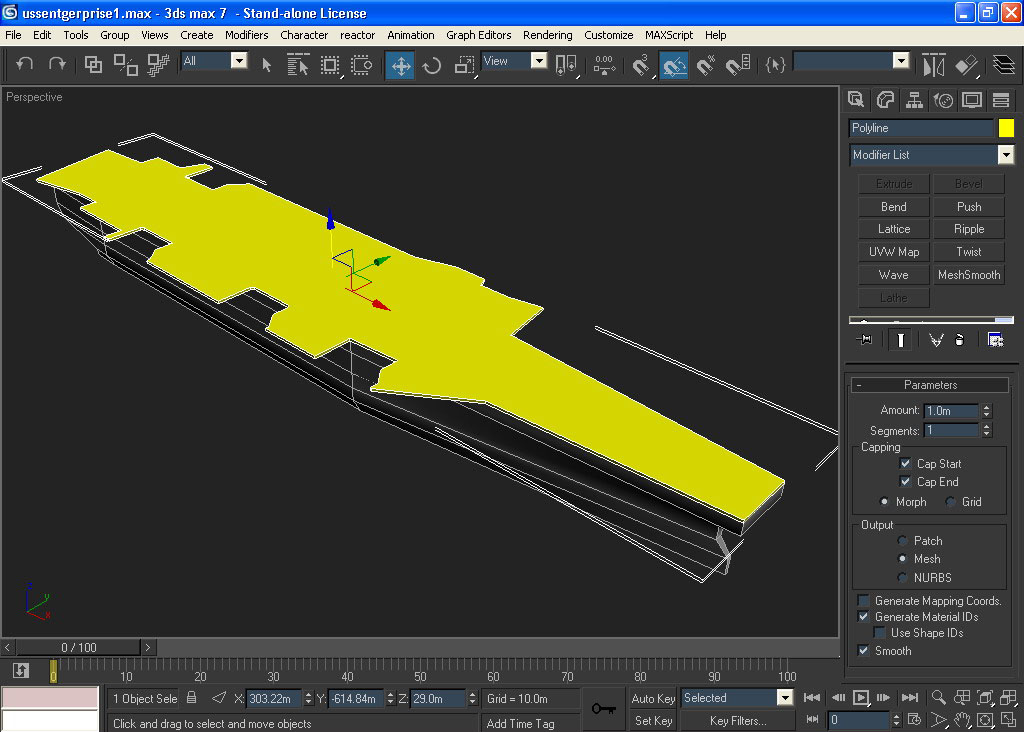Click the Play Animation button

pyautogui.click(x=861, y=697)
